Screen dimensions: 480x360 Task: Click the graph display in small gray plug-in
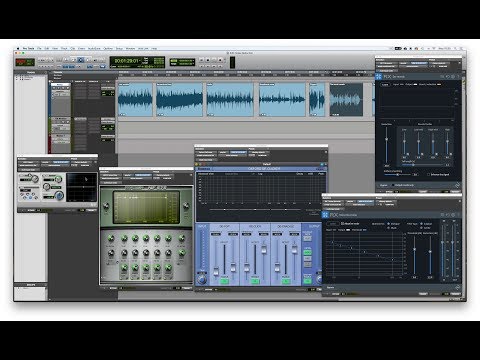point(81,187)
